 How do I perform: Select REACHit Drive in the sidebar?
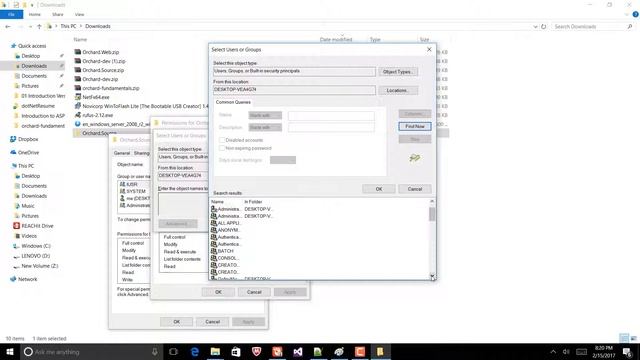(37, 226)
